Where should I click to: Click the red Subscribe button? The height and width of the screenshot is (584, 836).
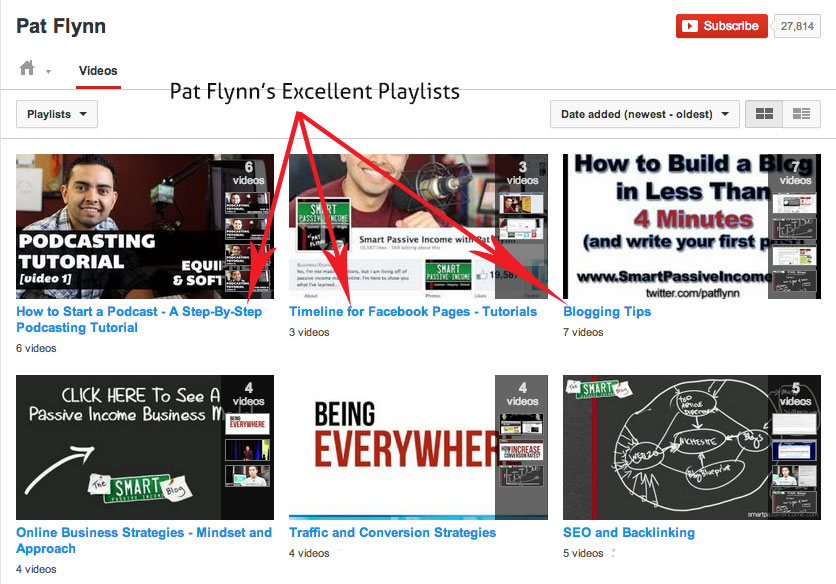click(721, 26)
